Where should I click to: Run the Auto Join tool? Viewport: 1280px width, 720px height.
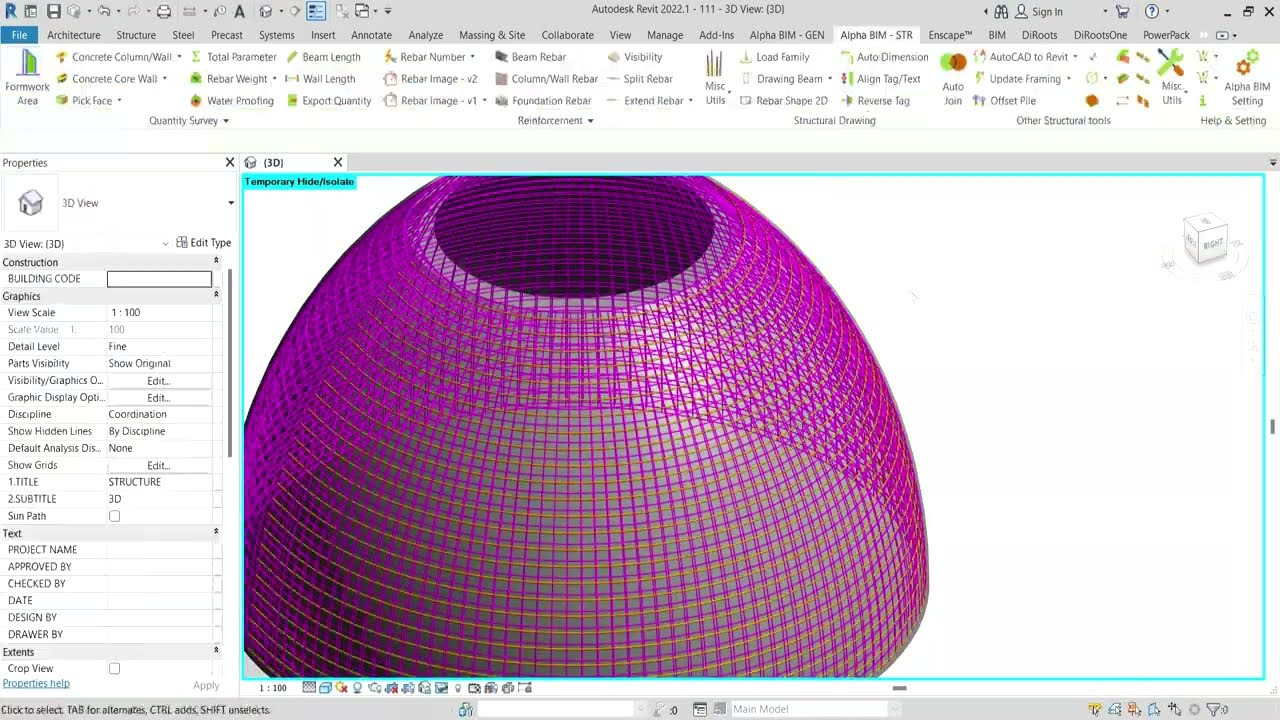click(953, 80)
